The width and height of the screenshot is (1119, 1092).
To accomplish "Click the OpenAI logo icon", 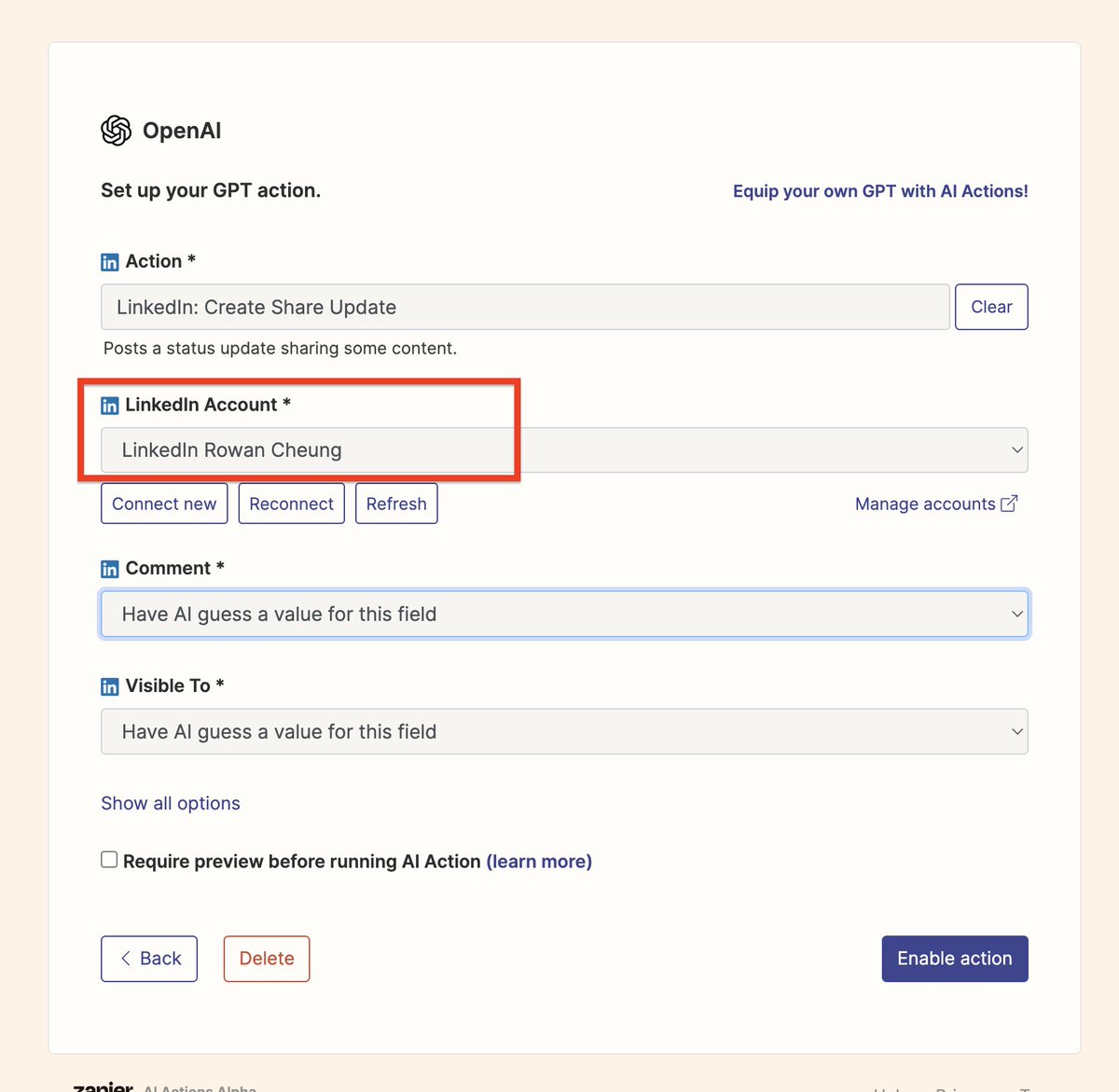I will click(x=117, y=131).
